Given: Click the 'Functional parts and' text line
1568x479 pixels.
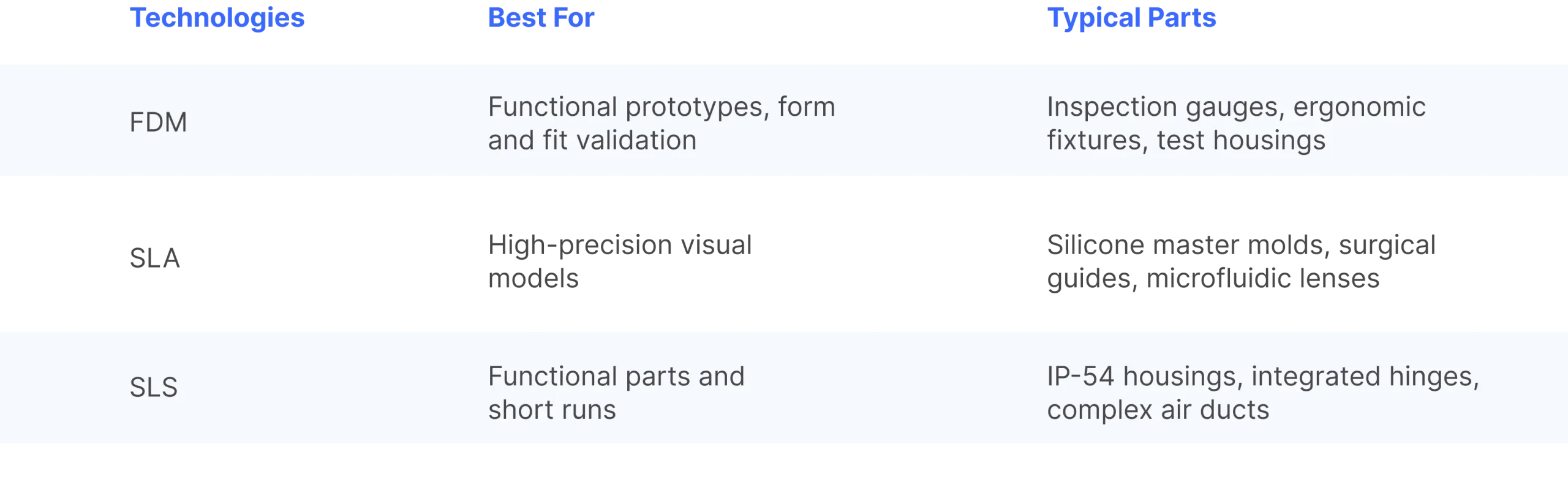Looking at the screenshot, I should point(616,376).
